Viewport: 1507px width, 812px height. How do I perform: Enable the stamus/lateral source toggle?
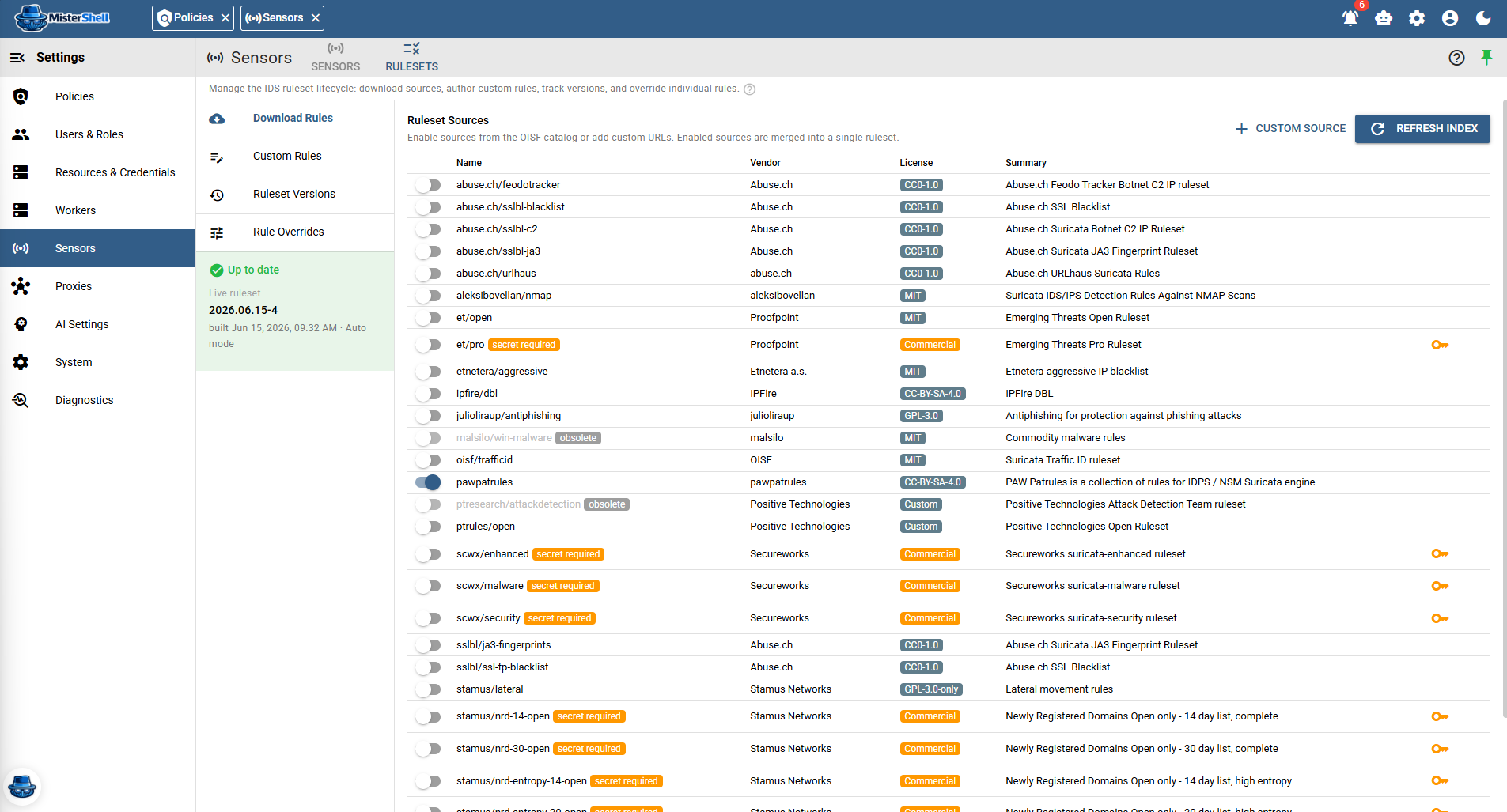(428, 689)
